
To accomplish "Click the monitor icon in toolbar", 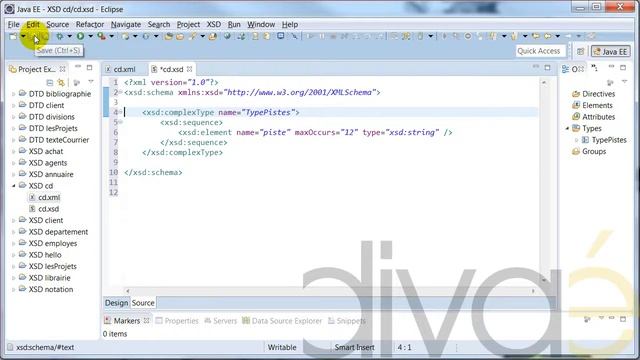I will 281,36.
